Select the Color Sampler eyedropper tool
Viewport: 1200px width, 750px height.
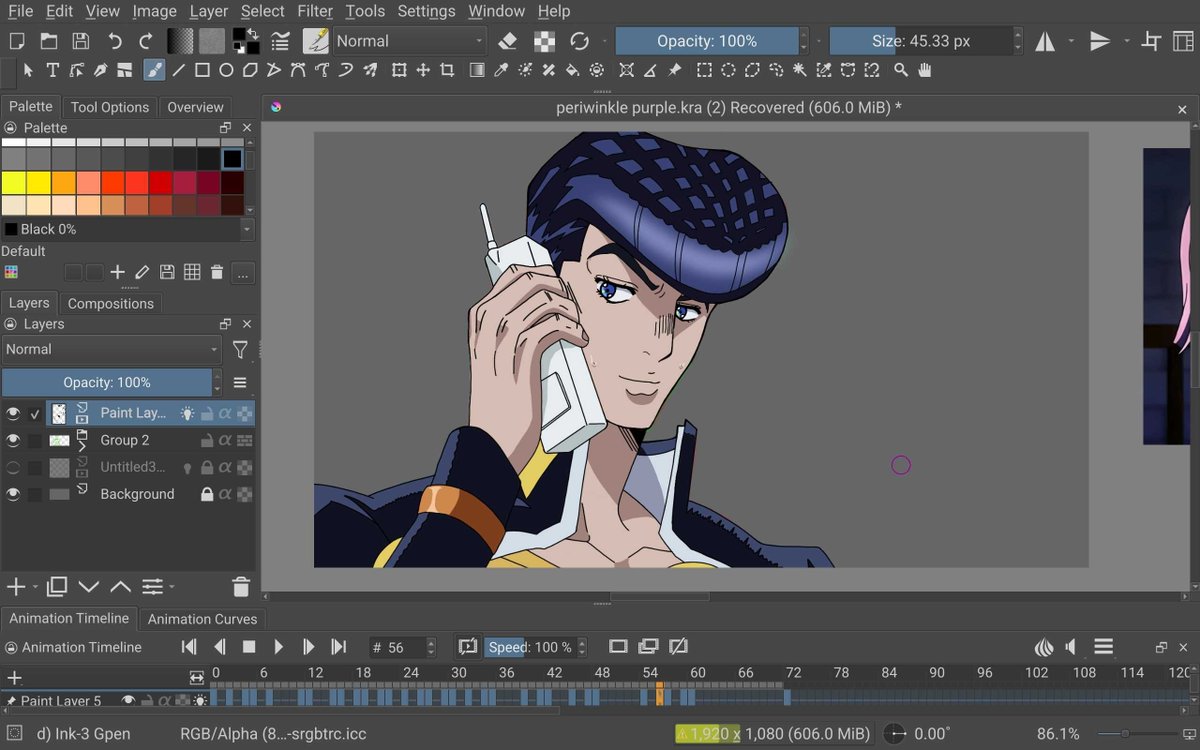[x=501, y=70]
